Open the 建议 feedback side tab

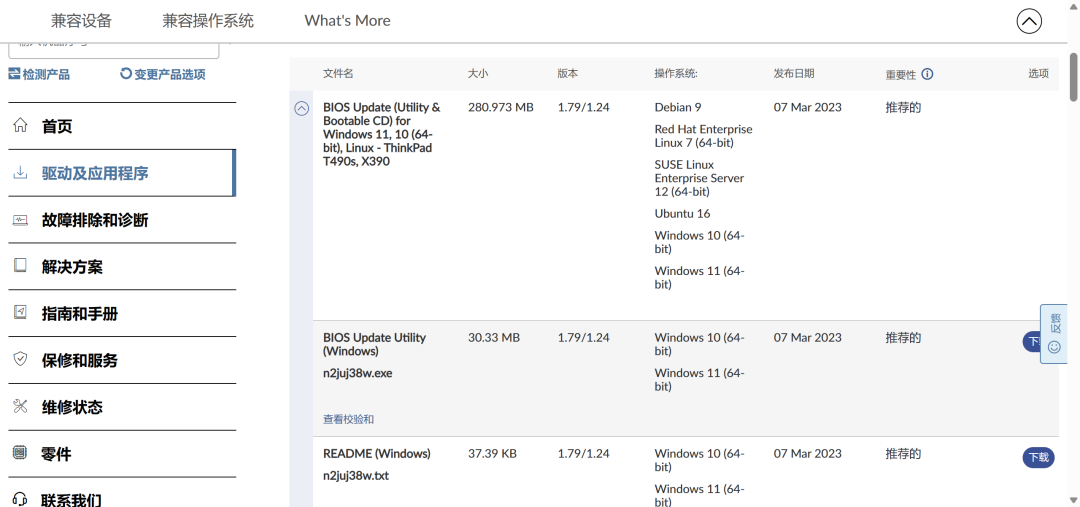click(1054, 334)
